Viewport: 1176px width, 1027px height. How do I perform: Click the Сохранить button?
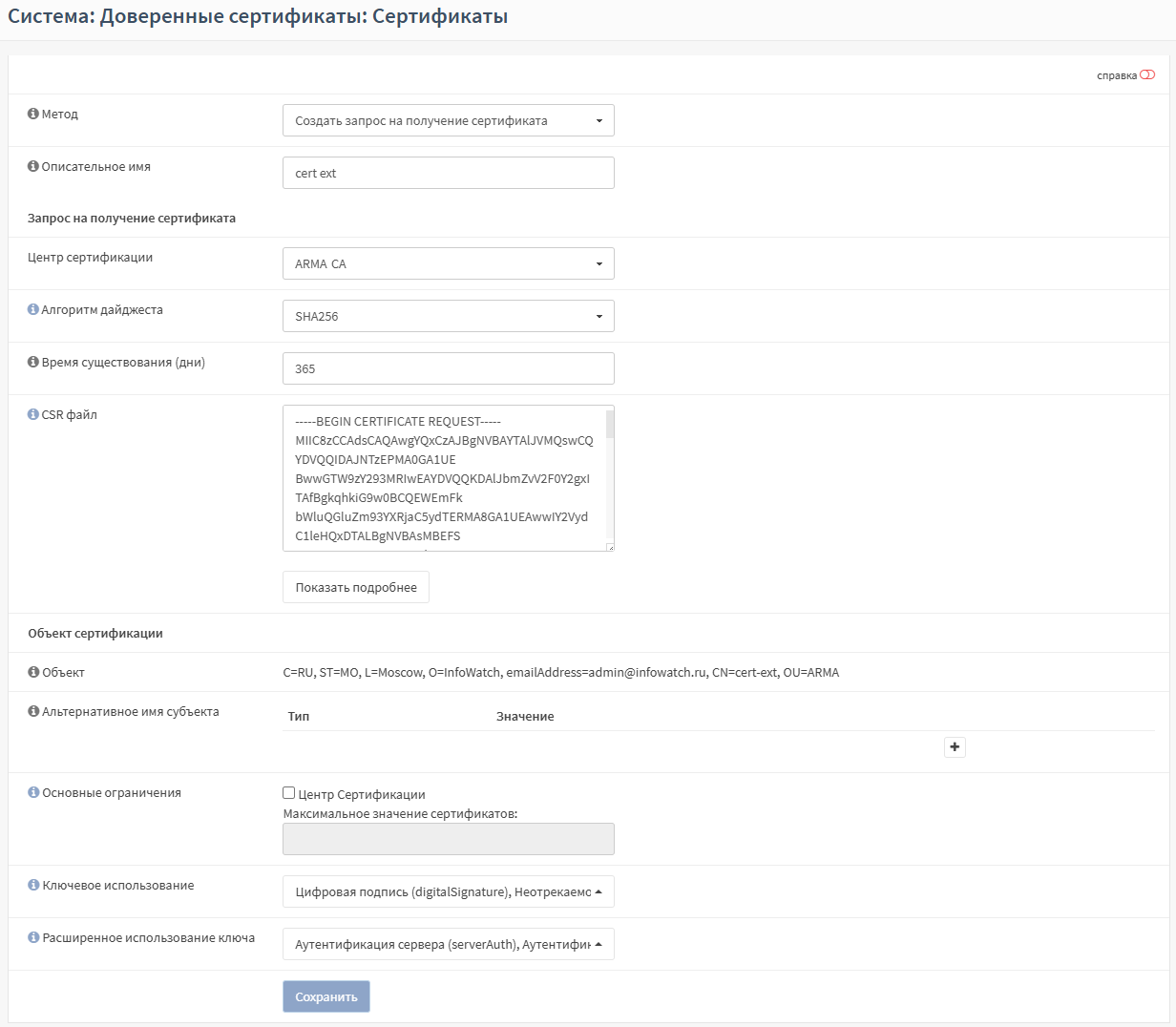325,997
